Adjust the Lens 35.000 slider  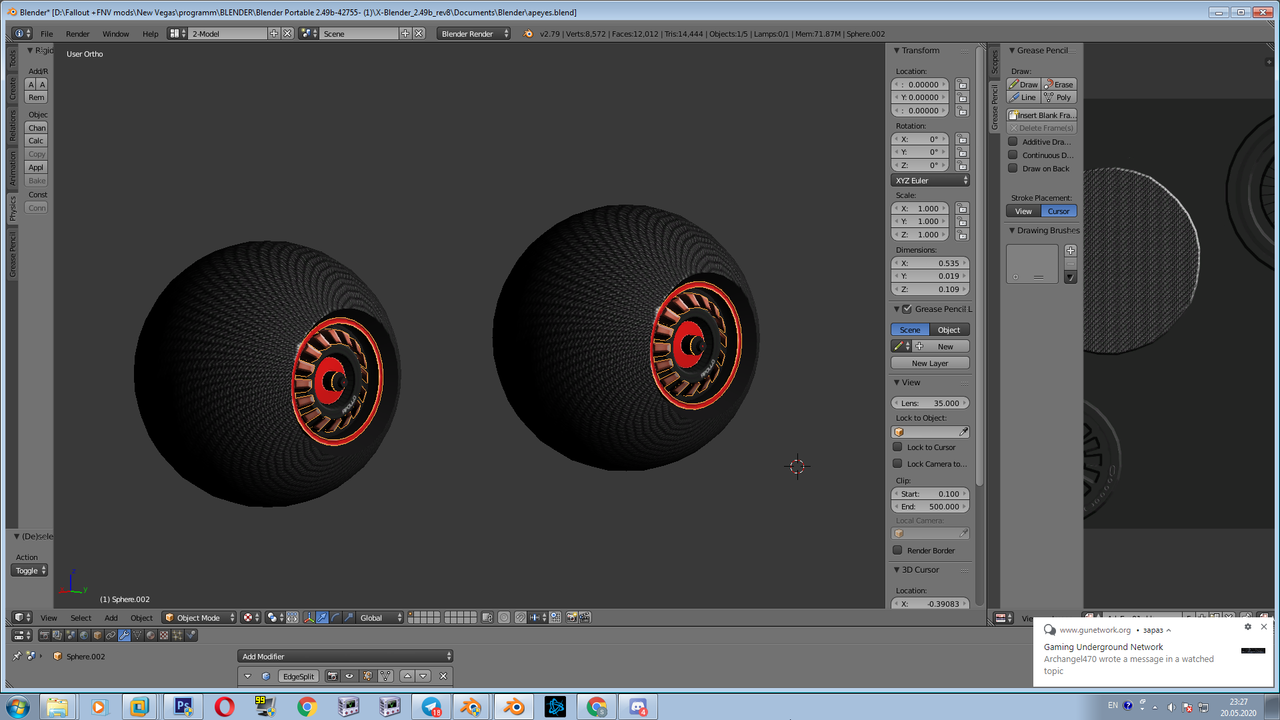tap(930, 402)
